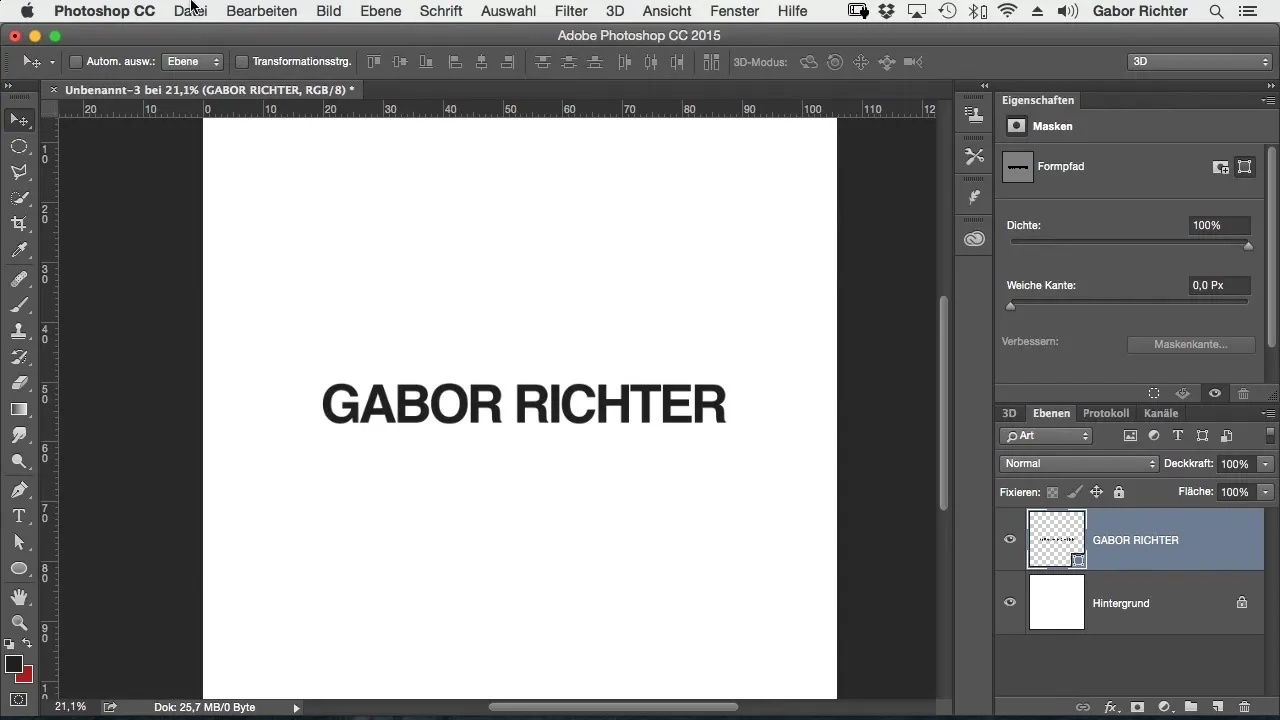Open the Deckkraft opacity slider arrow

point(1266,464)
